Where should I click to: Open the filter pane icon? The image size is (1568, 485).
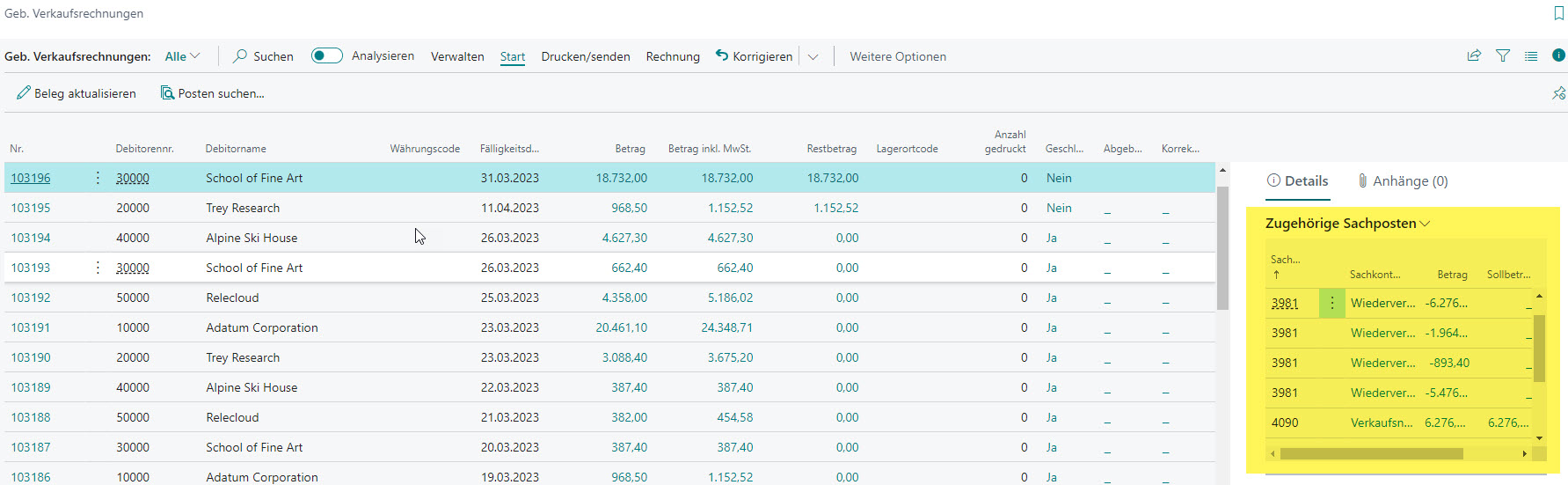1503,55
